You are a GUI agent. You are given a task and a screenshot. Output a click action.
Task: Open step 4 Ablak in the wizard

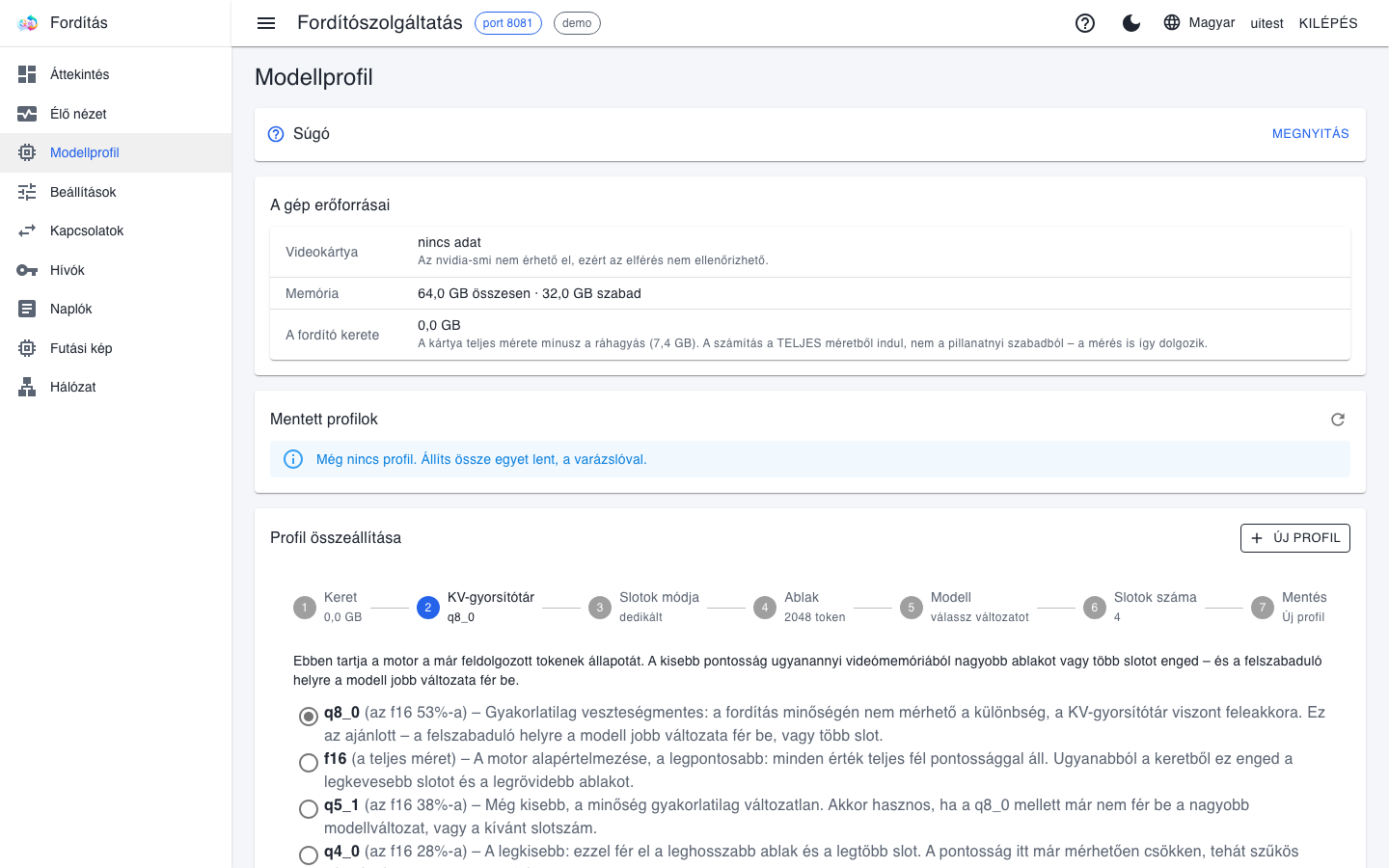coord(800,607)
